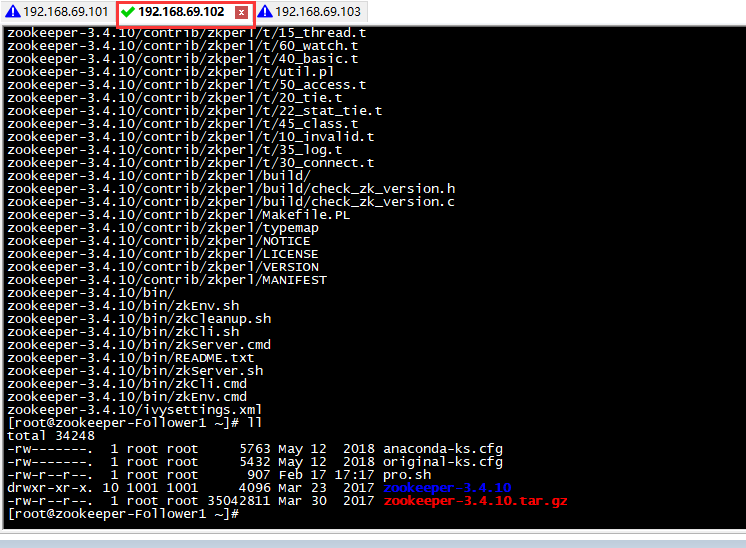The image size is (746, 548).
Task: Click the zookeeper-3.4.10/bin/ directory line
Action: pos(91,293)
